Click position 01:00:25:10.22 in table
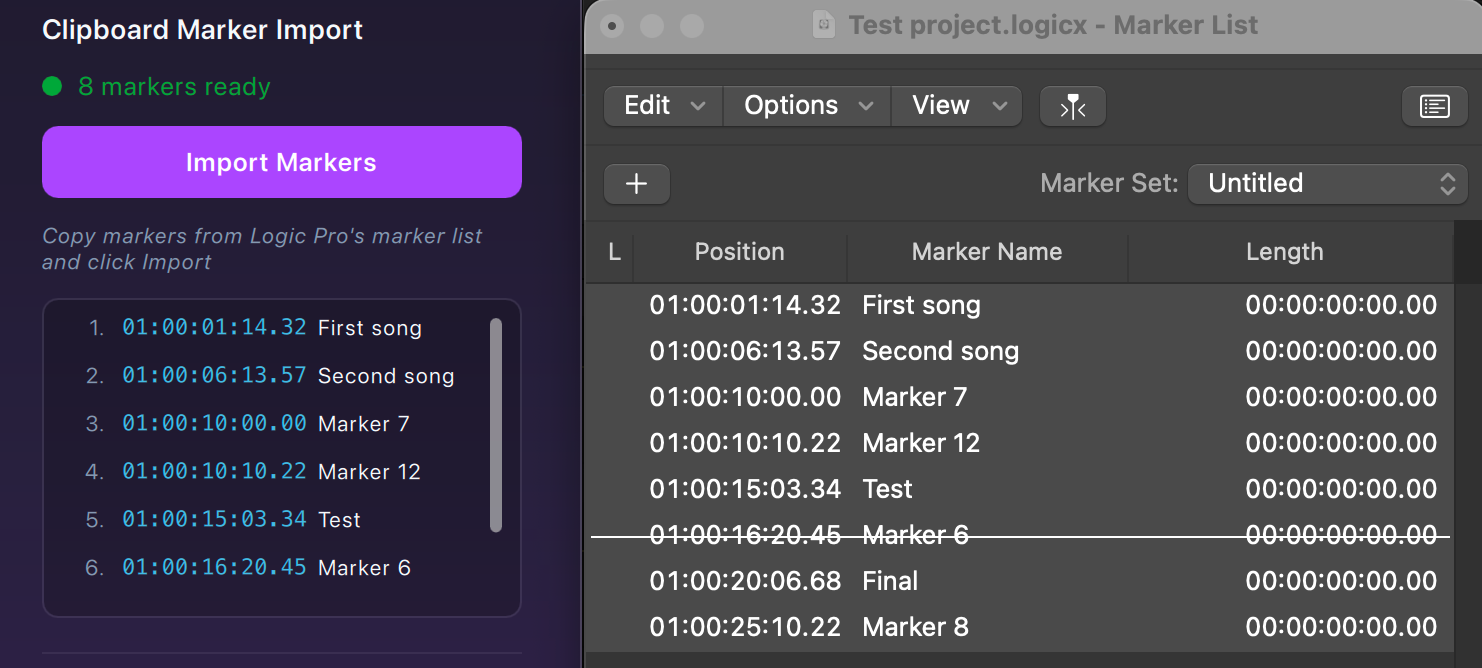 (745, 627)
